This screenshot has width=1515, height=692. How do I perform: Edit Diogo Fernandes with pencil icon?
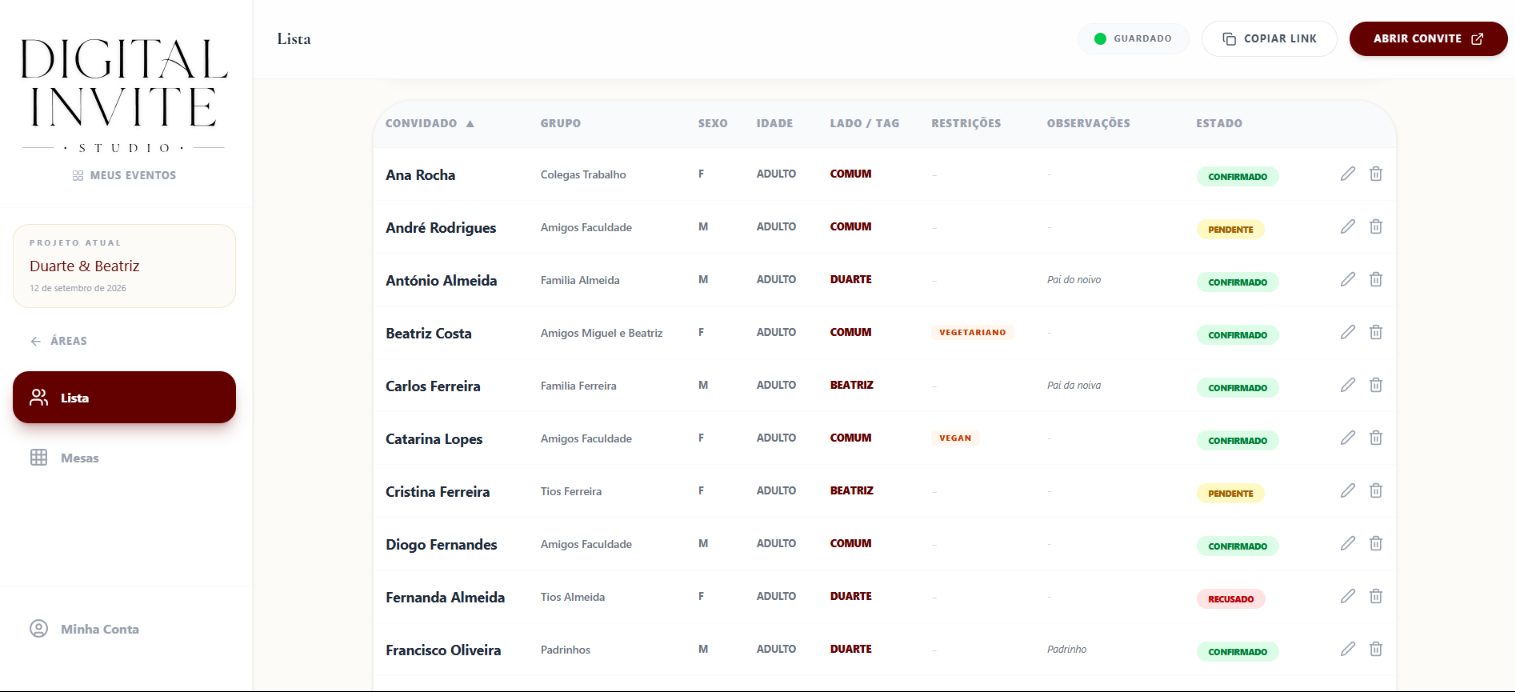[1348, 544]
